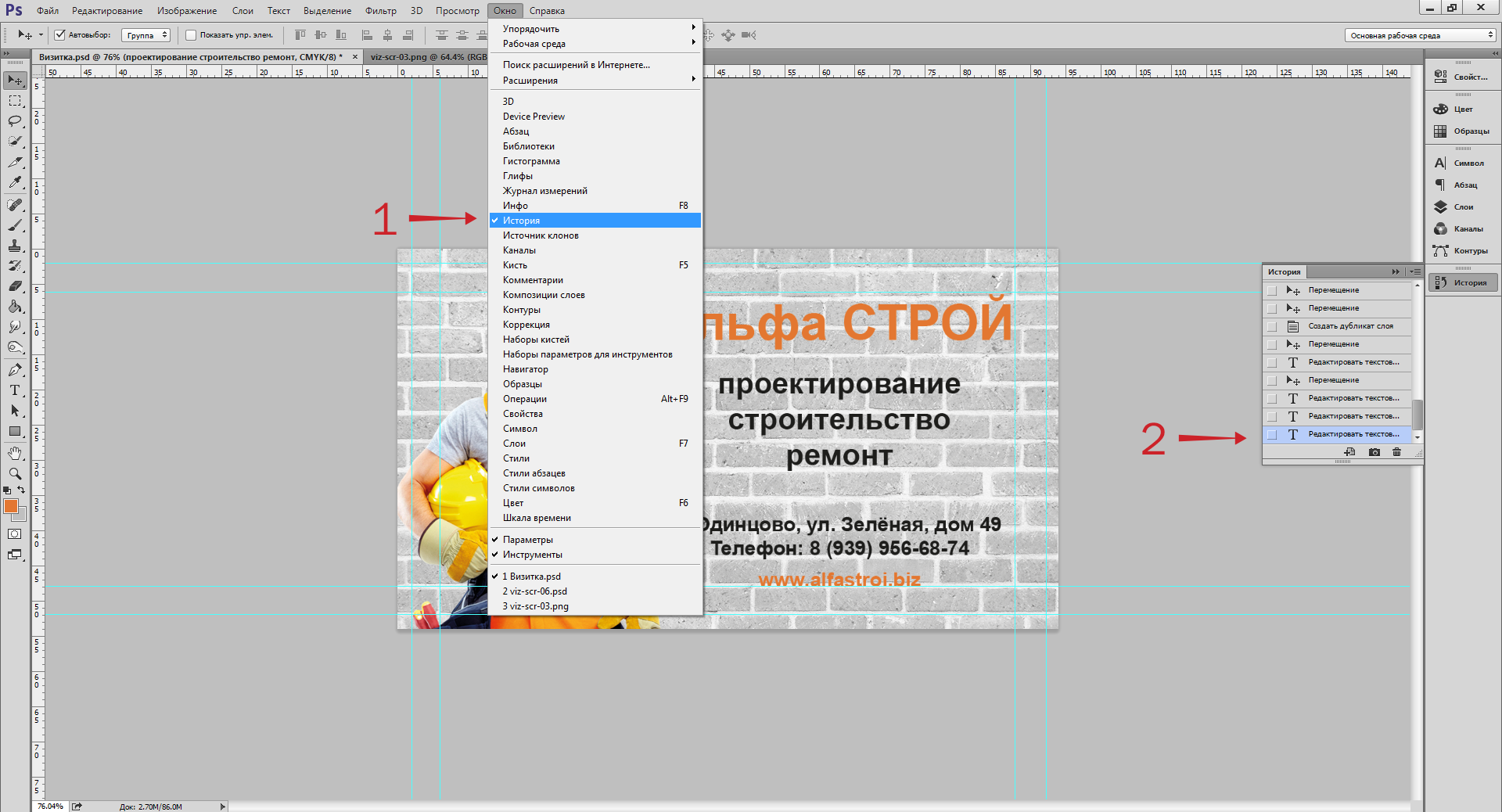Screen dimensions: 1502x812
Task: Select the Move tool in the toolbox
Action: tap(15, 80)
